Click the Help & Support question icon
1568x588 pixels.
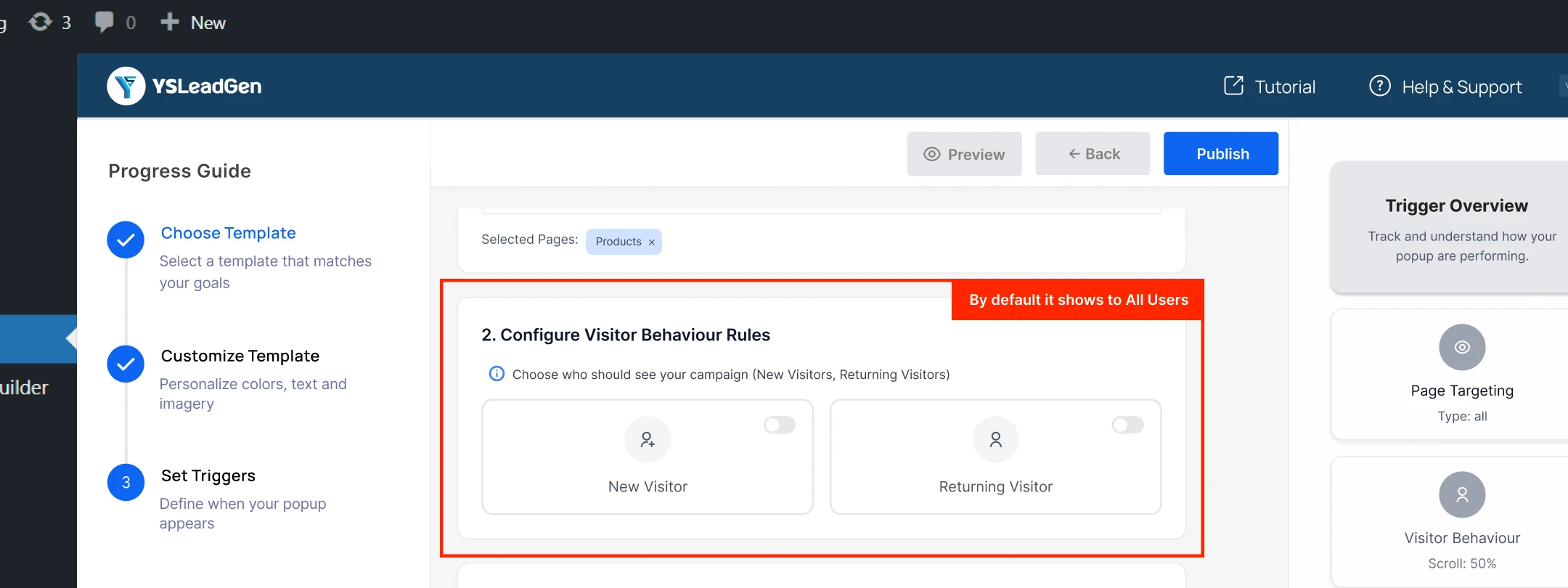coord(1379,86)
